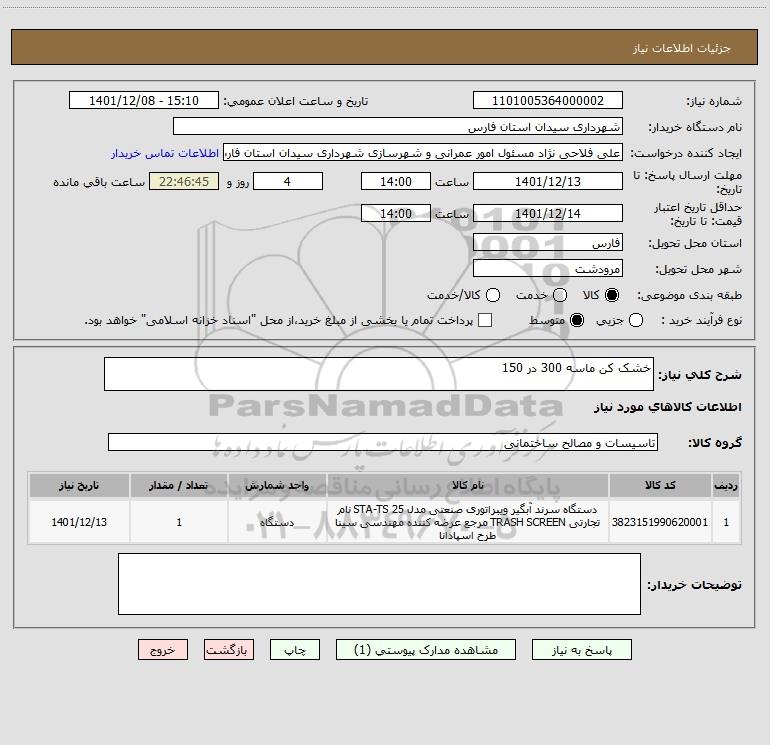
Task: Click the response deadline date 1401/12/13 field
Action: click(548, 181)
